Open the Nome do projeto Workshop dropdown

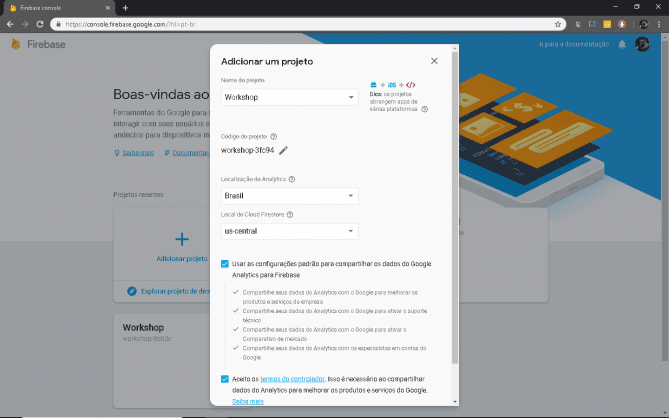tap(289, 97)
